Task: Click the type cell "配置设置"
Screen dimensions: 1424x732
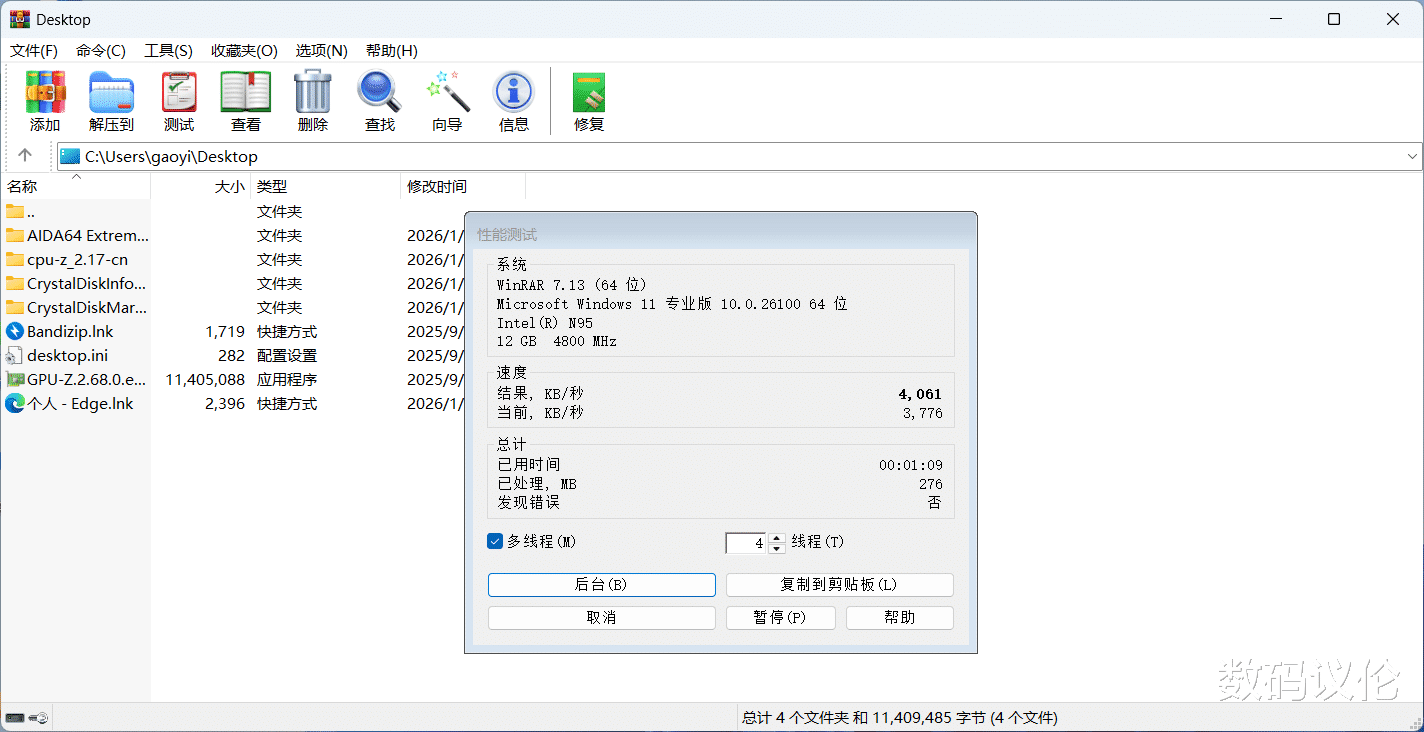Action: click(x=287, y=355)
